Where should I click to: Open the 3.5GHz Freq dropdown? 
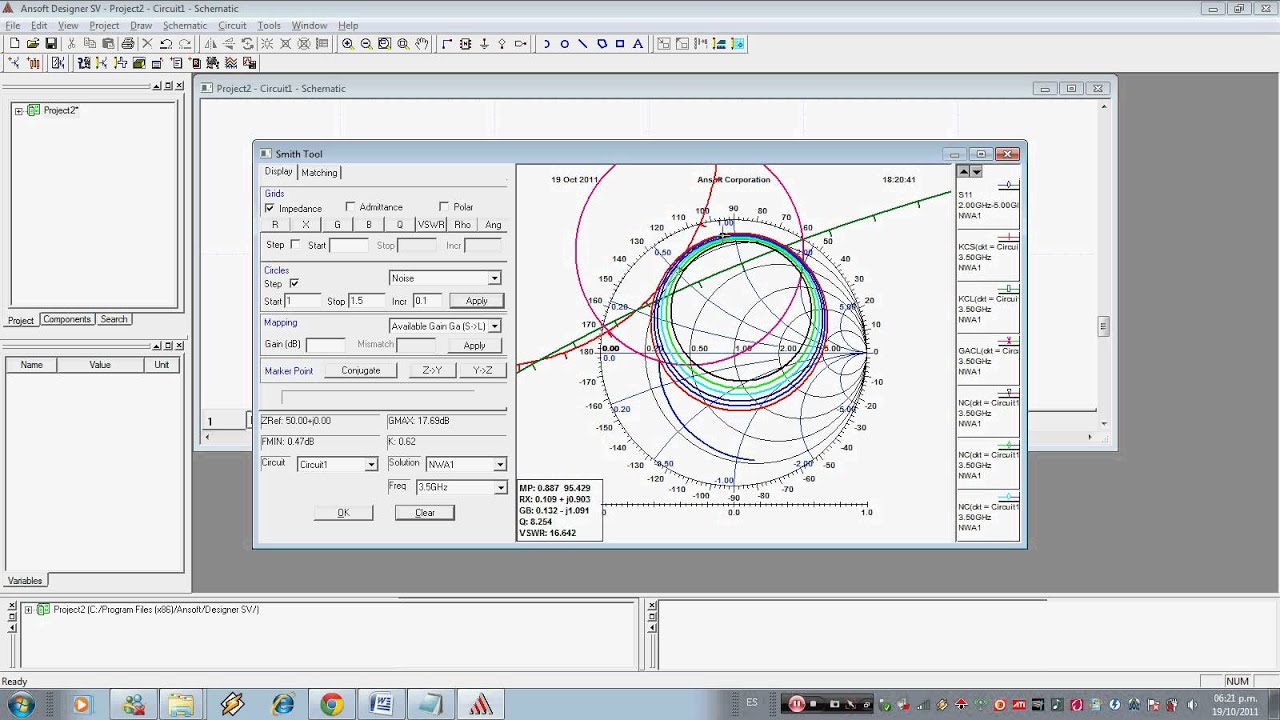point(500,488)
